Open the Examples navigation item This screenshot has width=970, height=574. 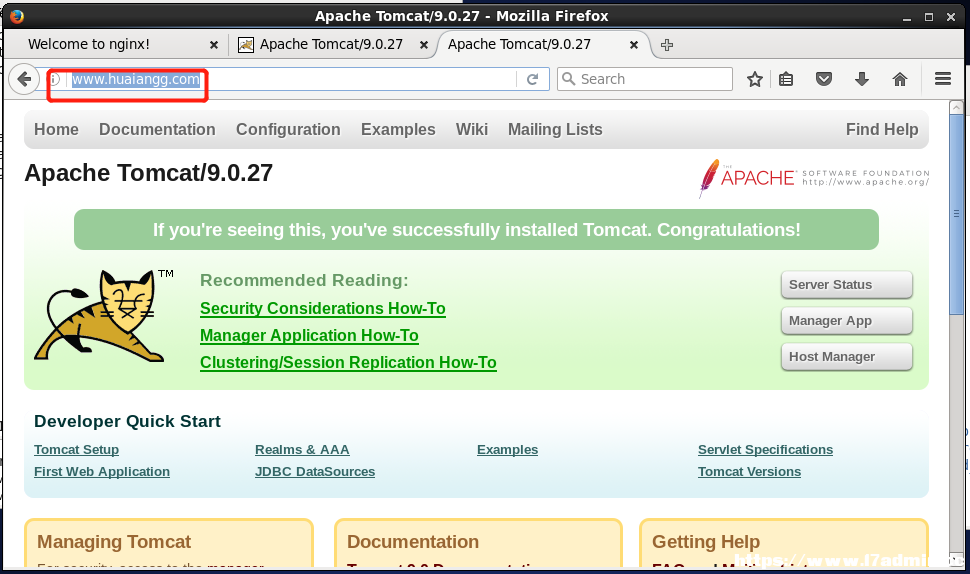point(398,129)
